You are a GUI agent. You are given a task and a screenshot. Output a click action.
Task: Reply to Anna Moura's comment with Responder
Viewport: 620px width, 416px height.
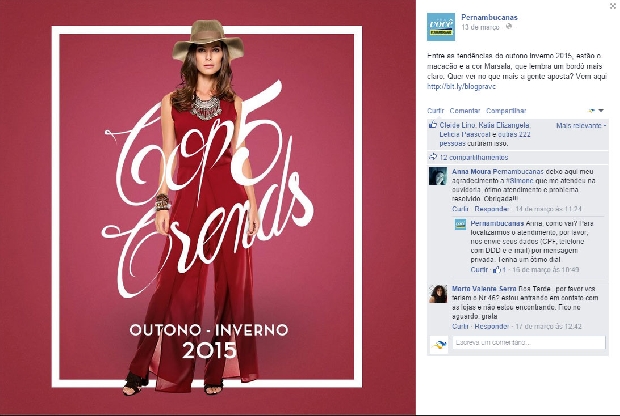click(x=492, y=209)
